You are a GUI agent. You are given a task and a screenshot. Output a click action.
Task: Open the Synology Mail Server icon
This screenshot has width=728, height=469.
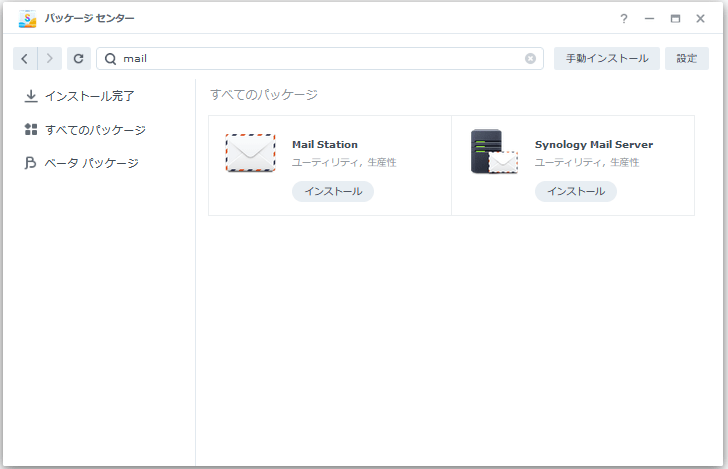tap(494, 152)
